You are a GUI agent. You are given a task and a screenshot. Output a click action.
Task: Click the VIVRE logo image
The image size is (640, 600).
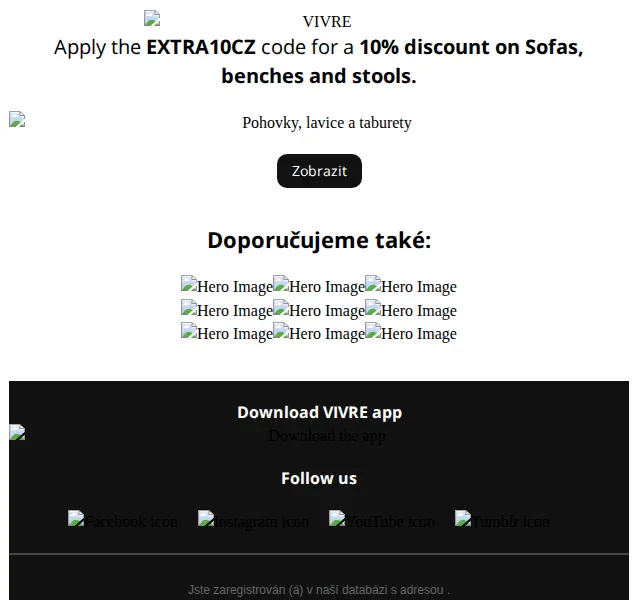pyautogui.click(x=248, y=20)
